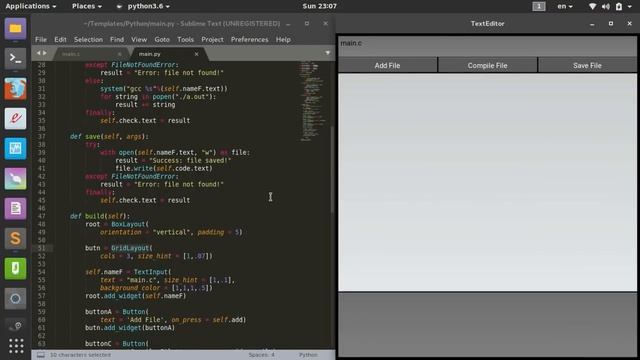
Task: Open the red pen 'e' document app
Action: (x=16, y=118)
